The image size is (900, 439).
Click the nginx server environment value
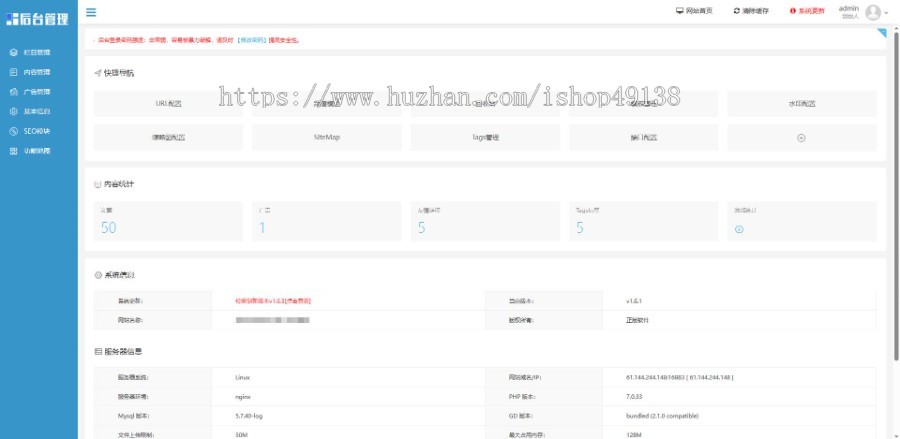coord(242,397)
